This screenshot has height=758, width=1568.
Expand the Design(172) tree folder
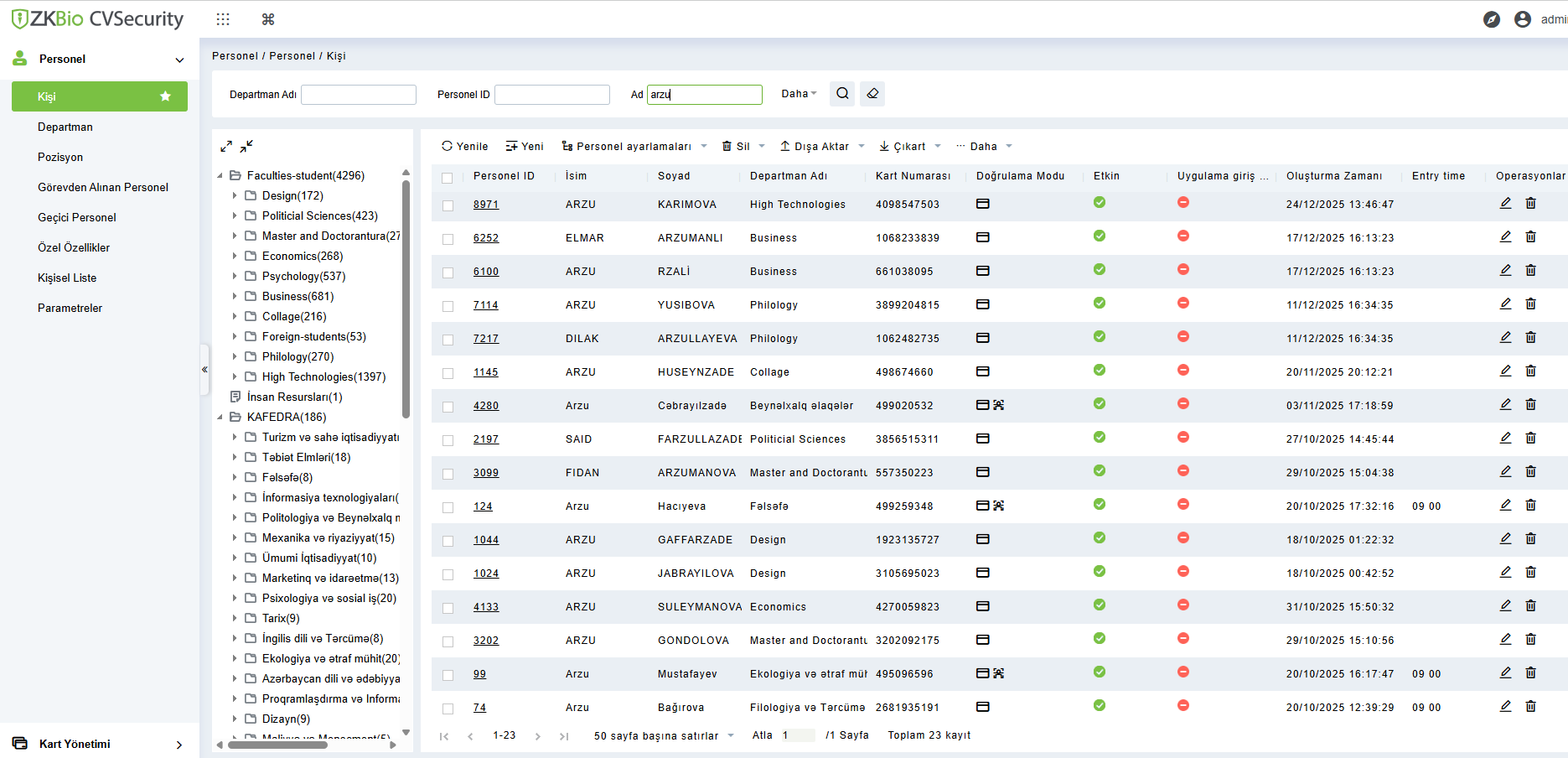tap(235, 195)
